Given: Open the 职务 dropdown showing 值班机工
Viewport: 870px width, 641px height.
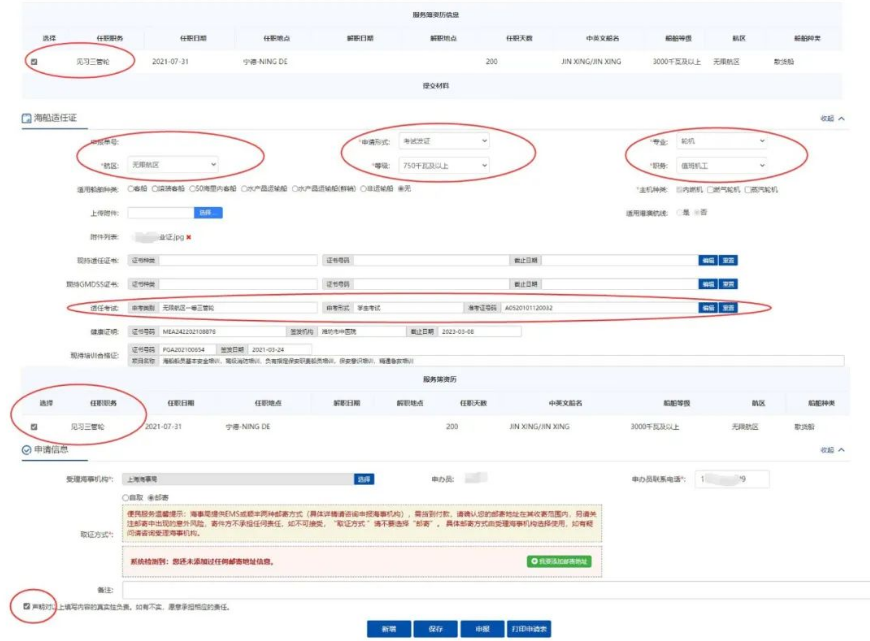Looking at the screenshot, I should pos(722,165).
